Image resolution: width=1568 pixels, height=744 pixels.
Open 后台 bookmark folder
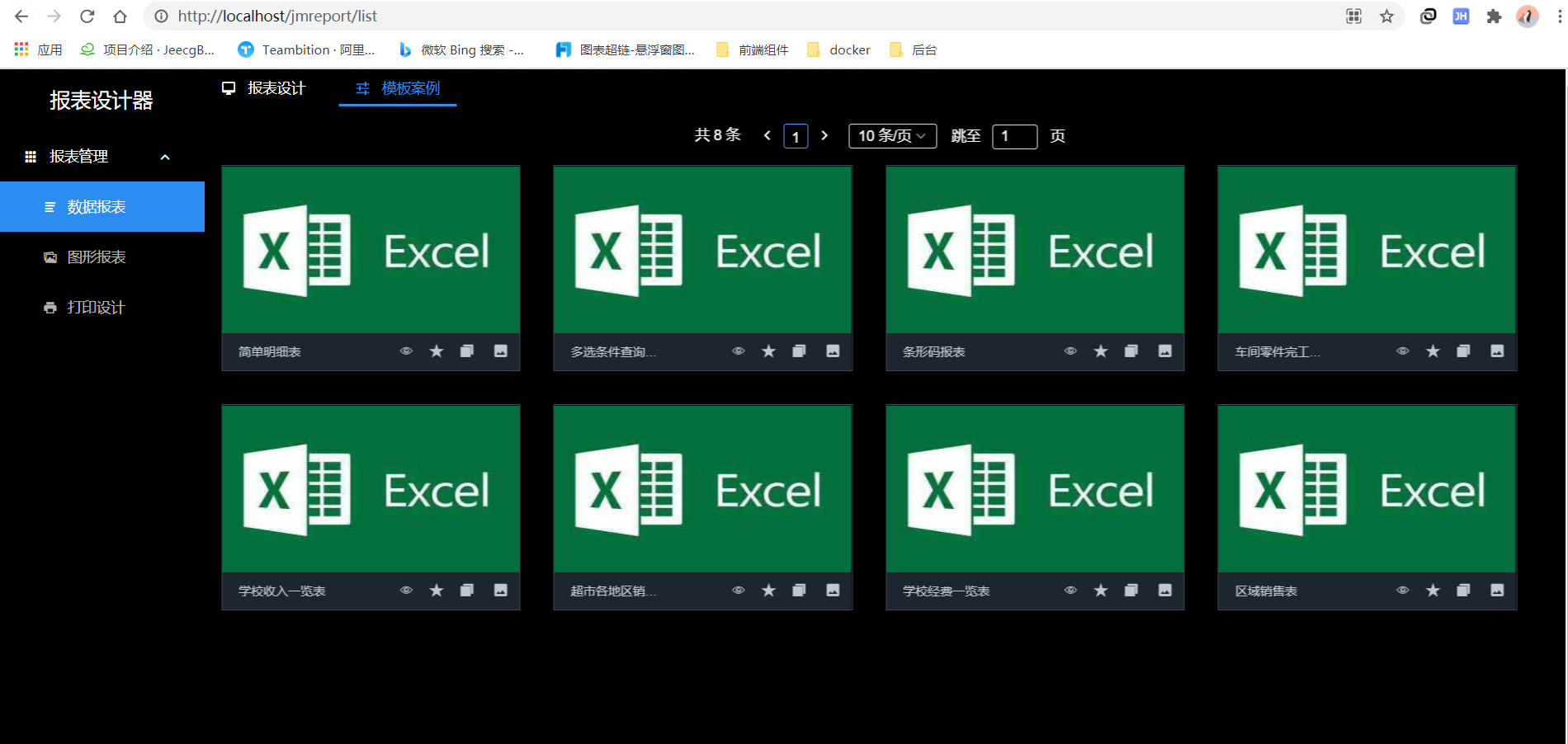pyautogui.click(x=914, y=50)
